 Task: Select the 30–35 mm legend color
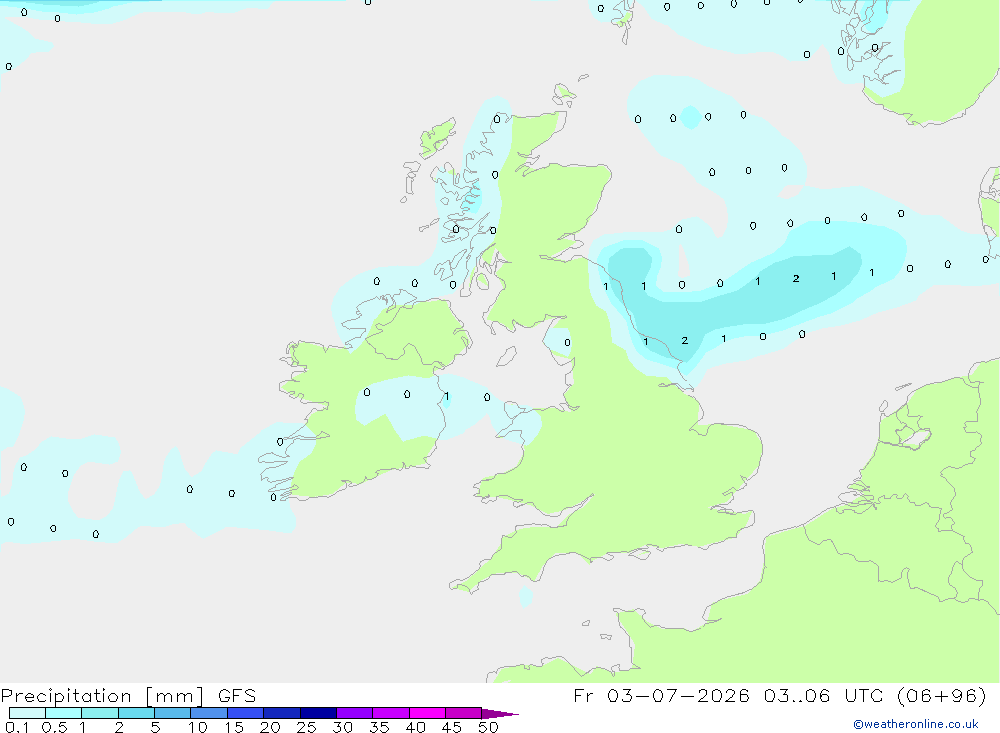[355, 713]
